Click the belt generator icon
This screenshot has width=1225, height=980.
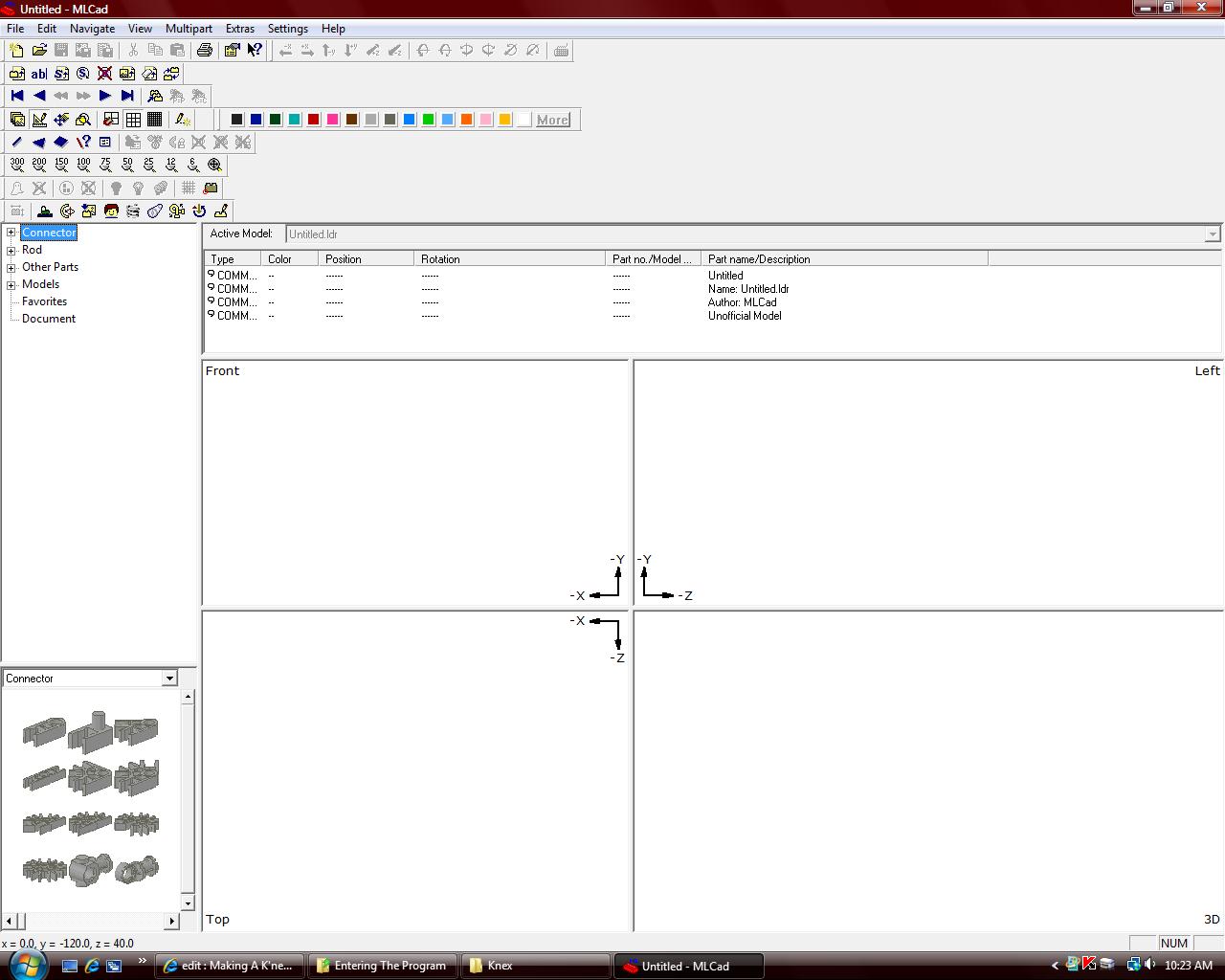155,211
